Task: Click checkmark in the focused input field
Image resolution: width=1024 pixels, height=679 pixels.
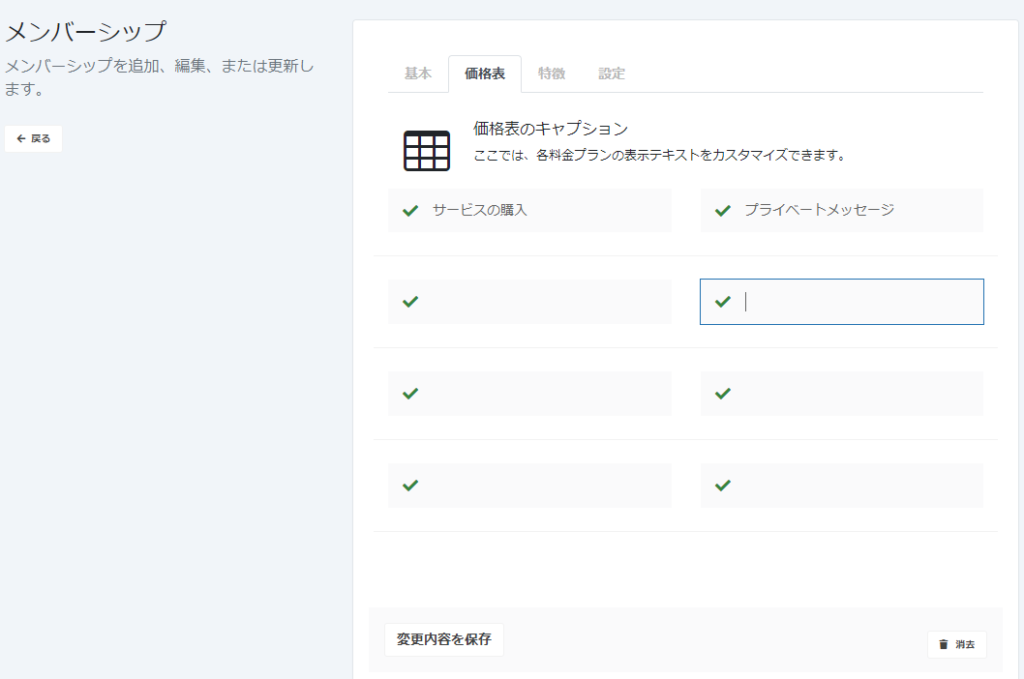Action: point(723,302)
